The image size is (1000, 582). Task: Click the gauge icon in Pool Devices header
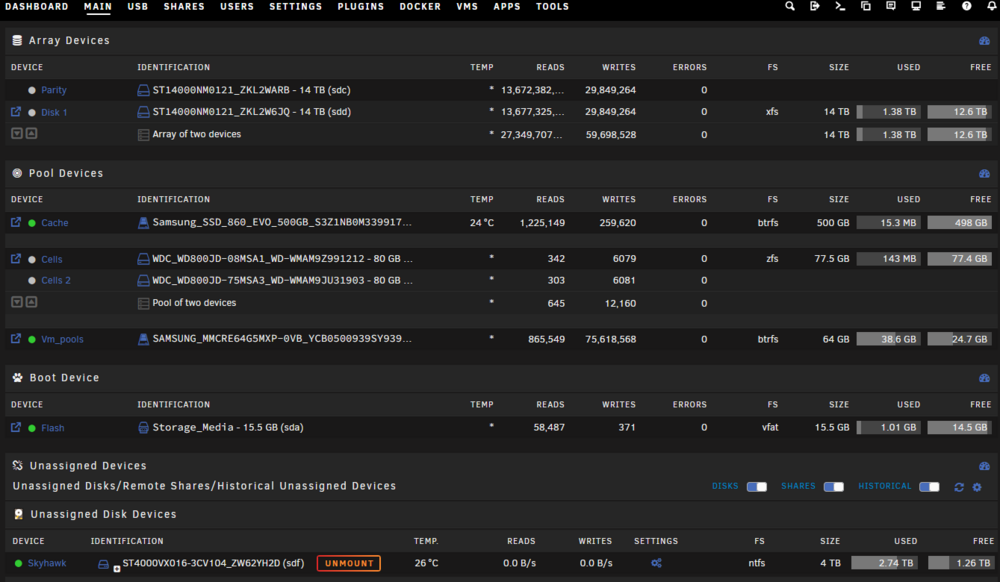[984, 173]
